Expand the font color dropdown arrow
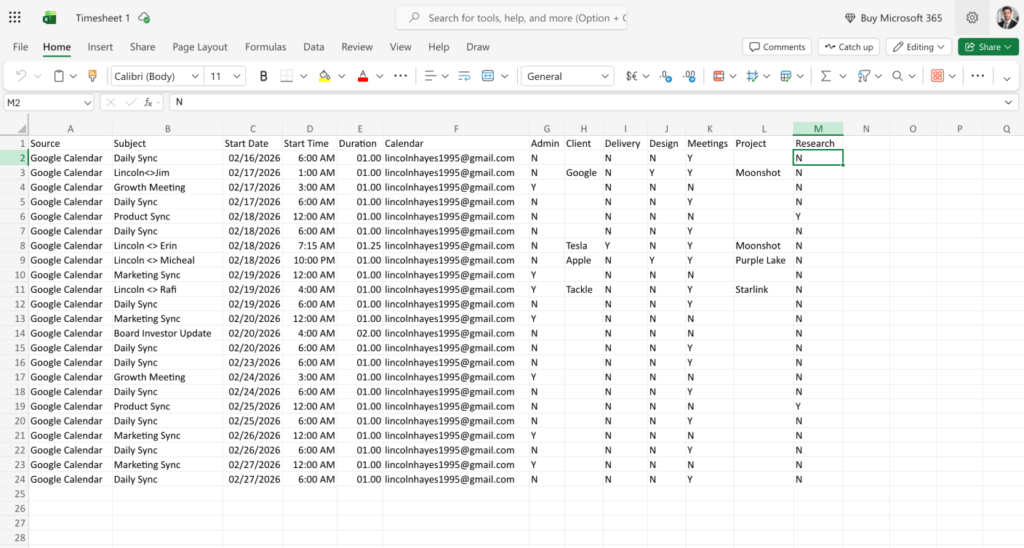Screen dimensions: 1024x548 coord(379,76)
